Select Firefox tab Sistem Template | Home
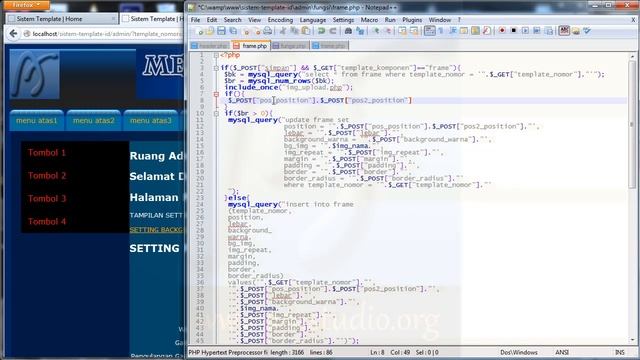 (x=62, y=19)
